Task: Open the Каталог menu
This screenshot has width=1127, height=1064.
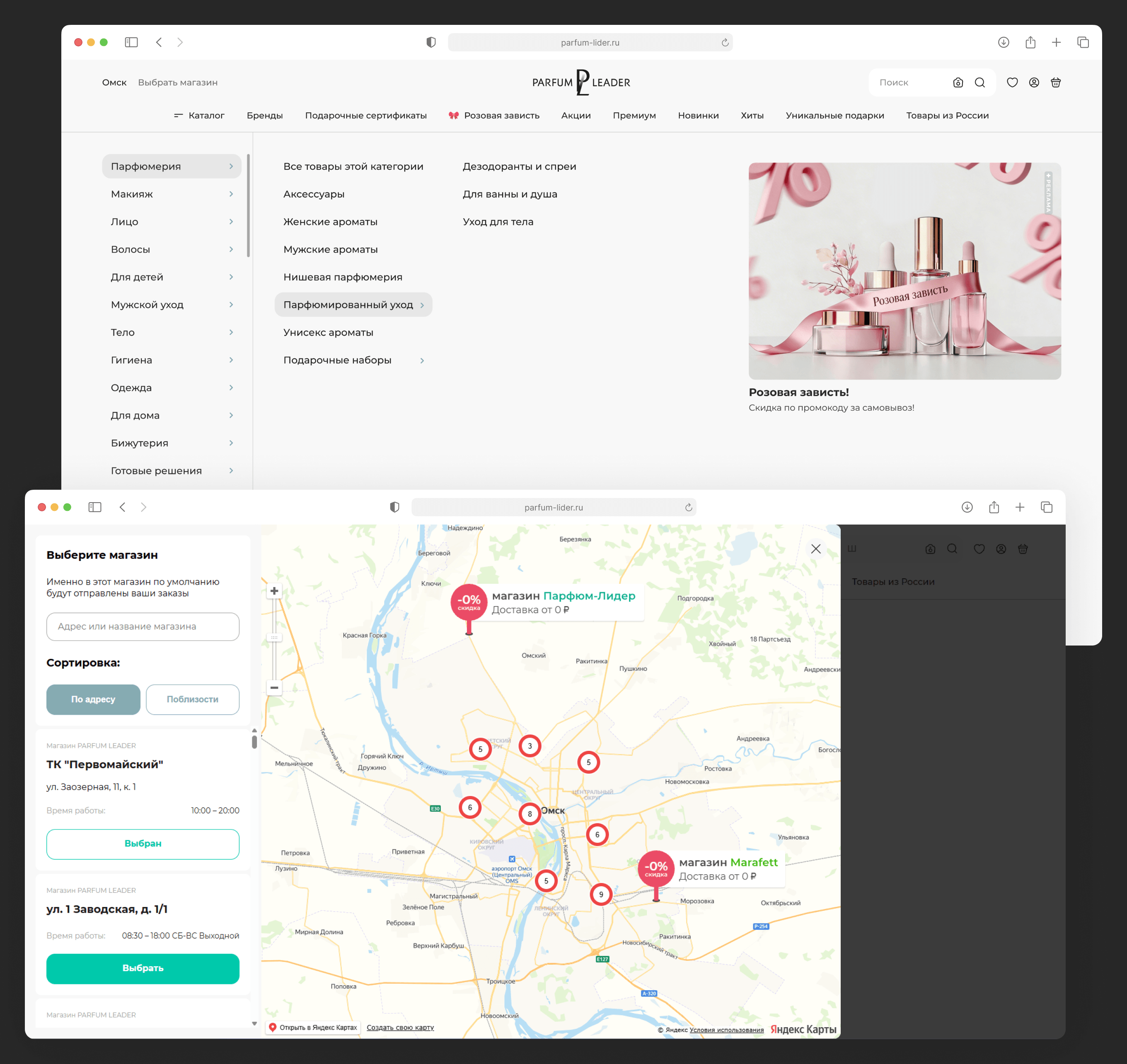Action: pyautogui.click(x=199, y=116)
